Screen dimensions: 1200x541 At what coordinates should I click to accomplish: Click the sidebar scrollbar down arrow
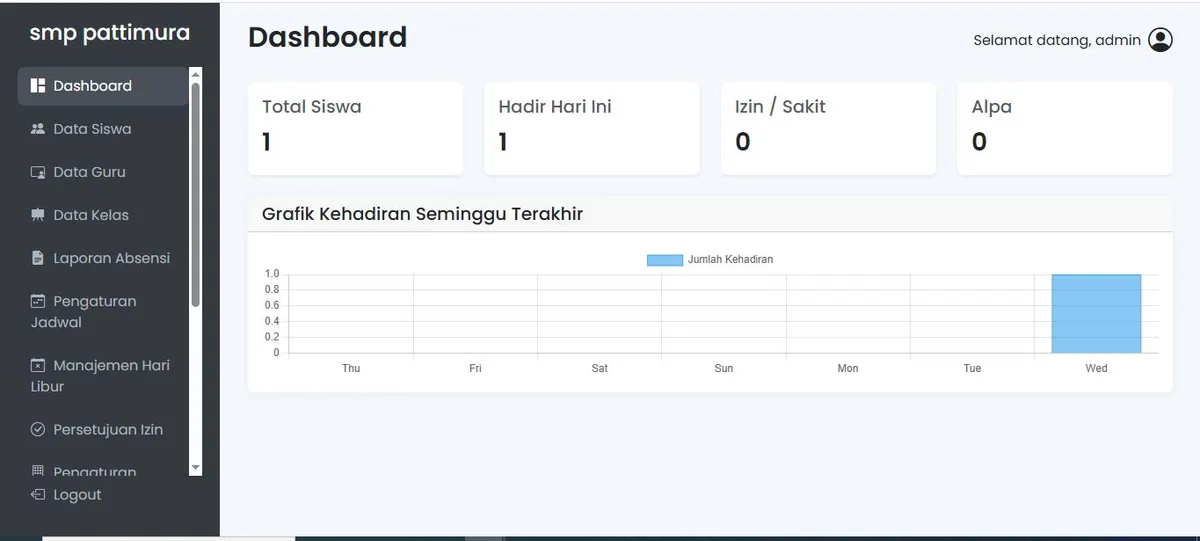point(195,468)
